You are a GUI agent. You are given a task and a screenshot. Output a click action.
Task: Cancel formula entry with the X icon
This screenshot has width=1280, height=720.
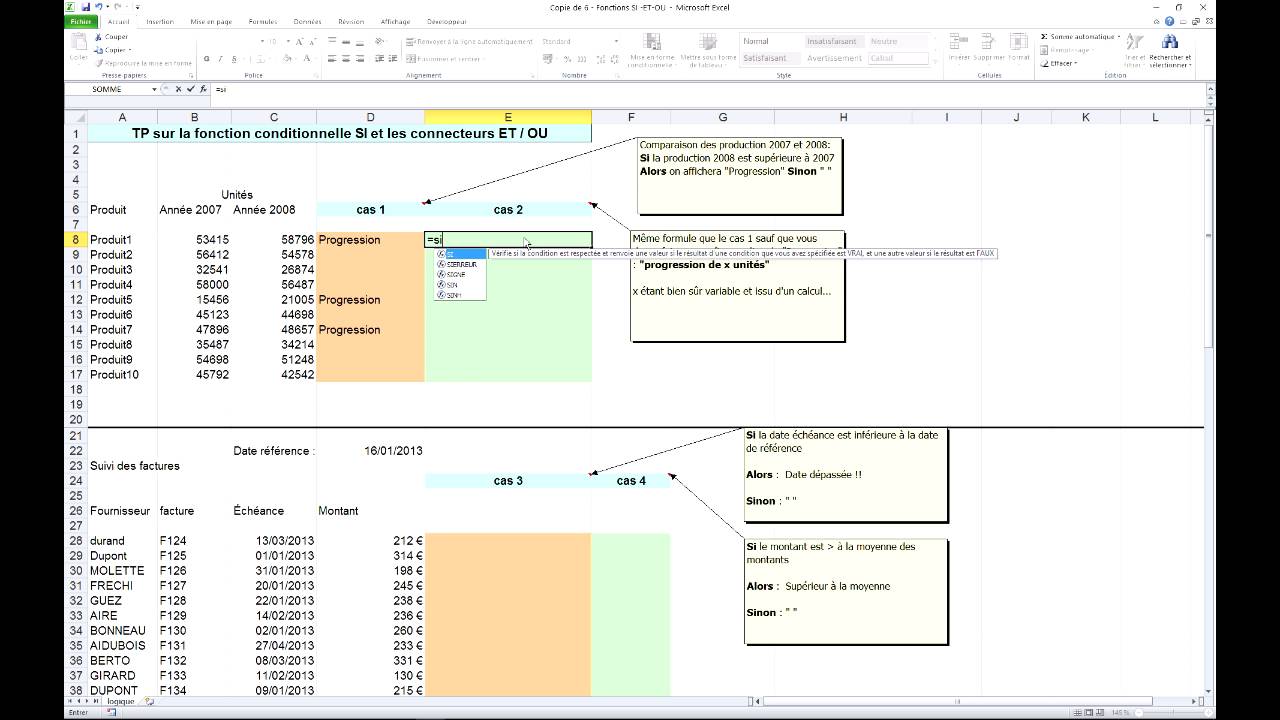(x=178, y=89)
